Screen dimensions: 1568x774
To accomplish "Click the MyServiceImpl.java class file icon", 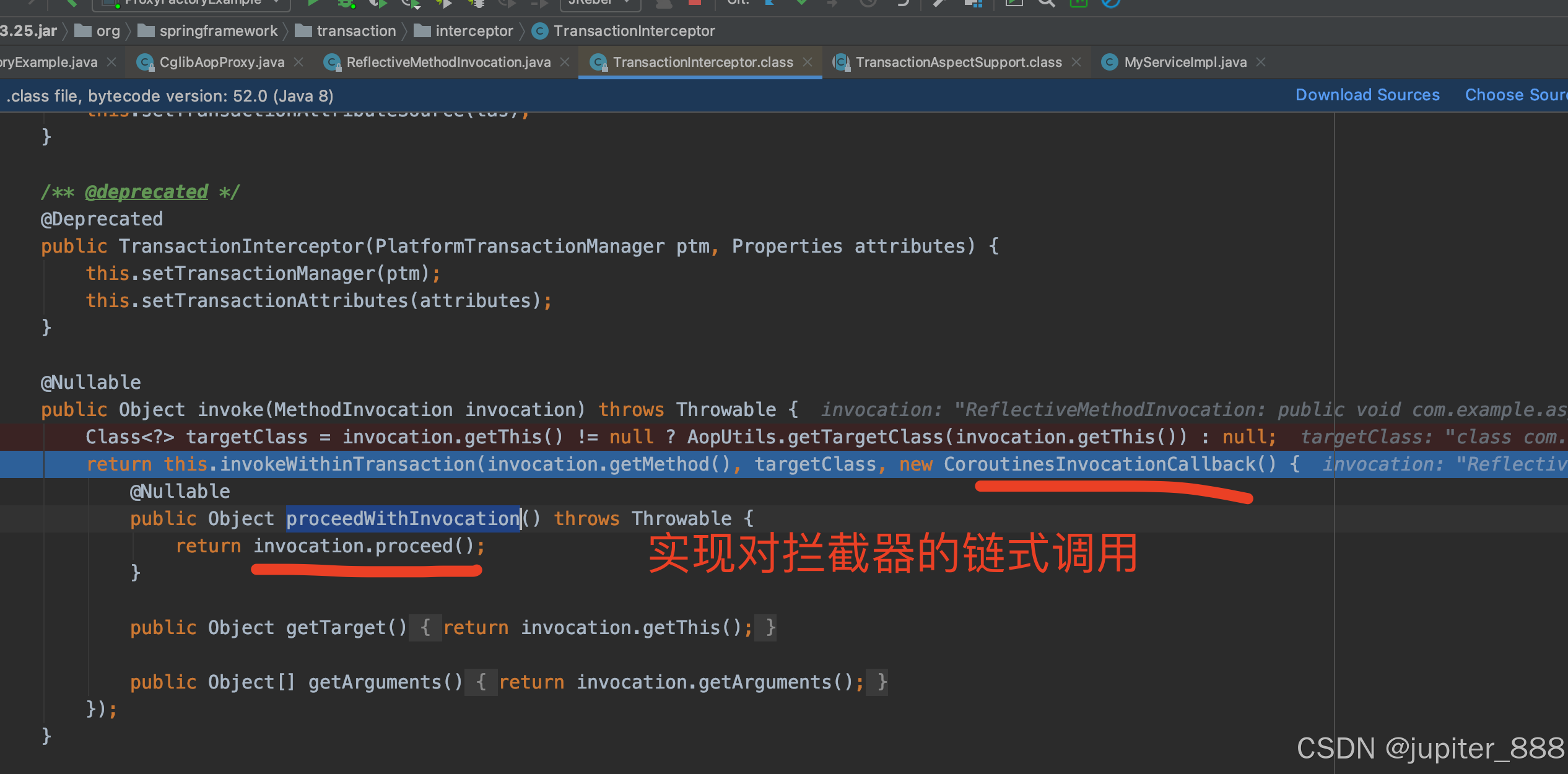I will (x=1110, y=62).
